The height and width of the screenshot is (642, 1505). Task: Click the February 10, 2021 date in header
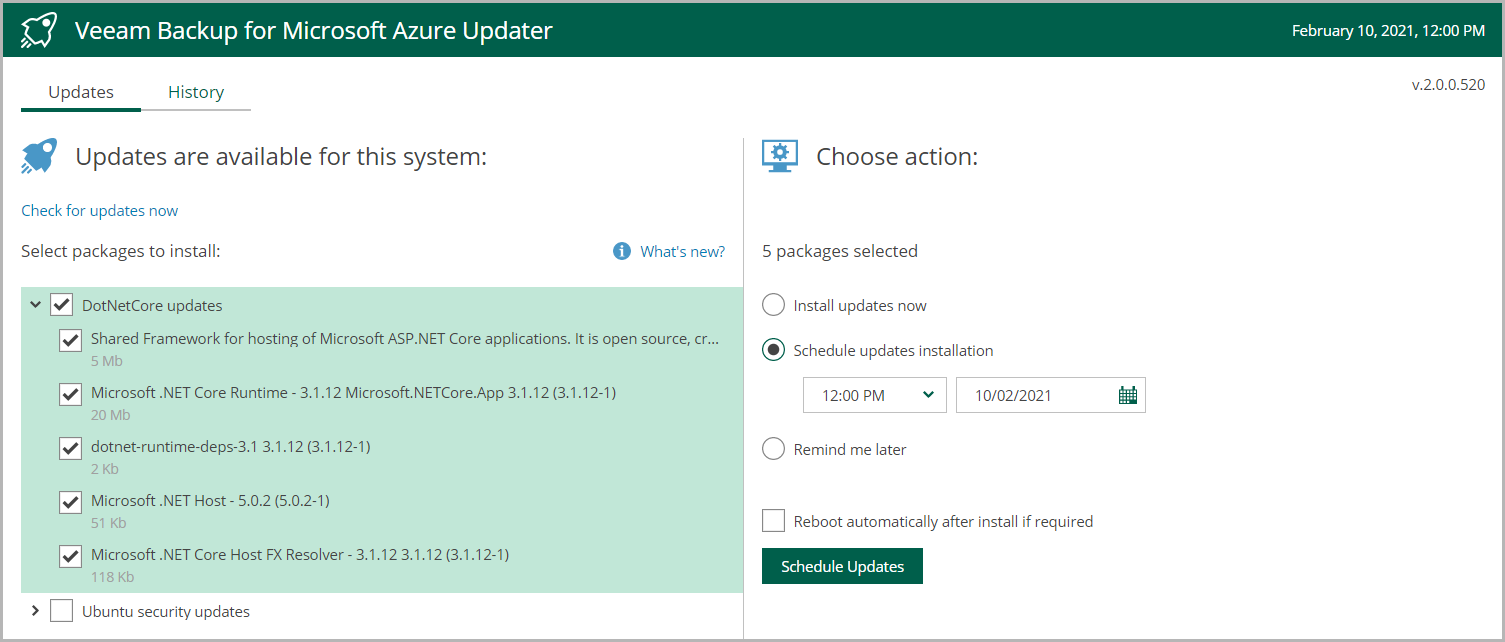pyautogui.click(x=1388, y=31)
